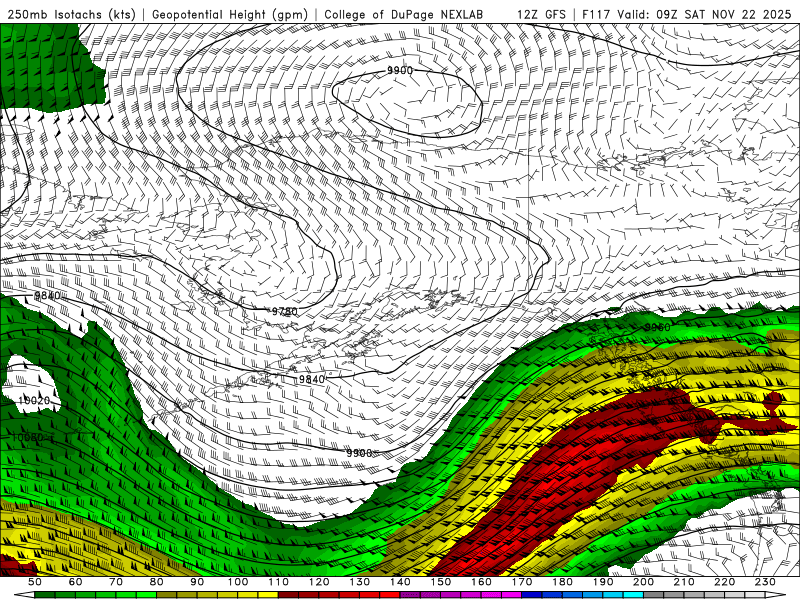800x600 pixels.
Task: Select the 90 knot scale label
Action: [x=197, y=582]
